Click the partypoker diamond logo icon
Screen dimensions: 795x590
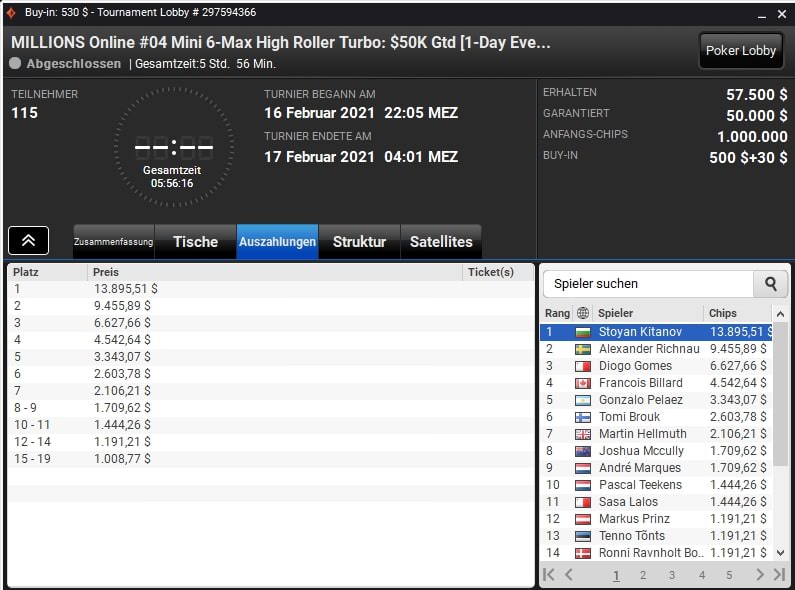click(11, 13)
